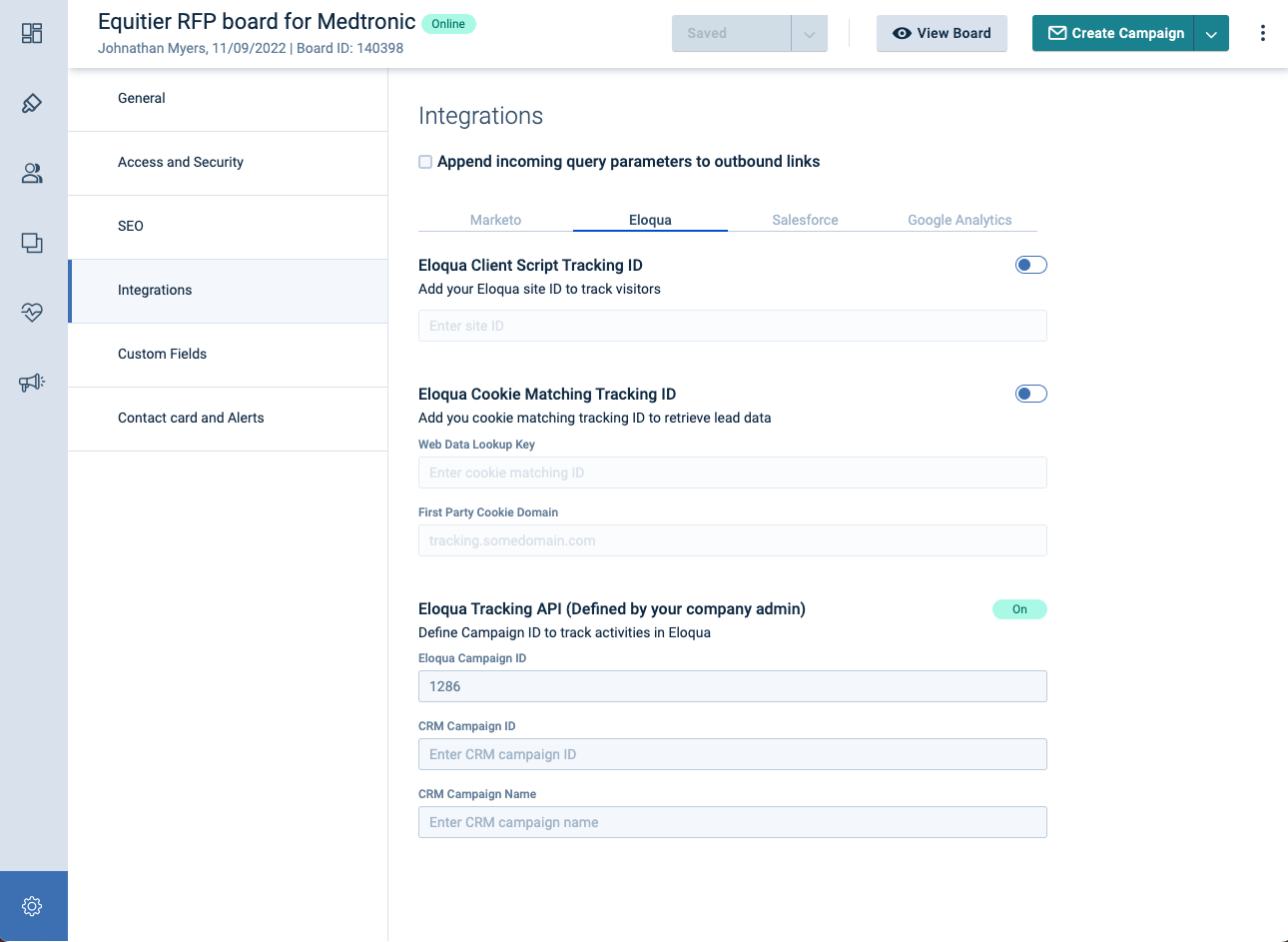
Task: Toggle Eloqua Client Script Tracking ID switch
Action: pos(1030,265)
